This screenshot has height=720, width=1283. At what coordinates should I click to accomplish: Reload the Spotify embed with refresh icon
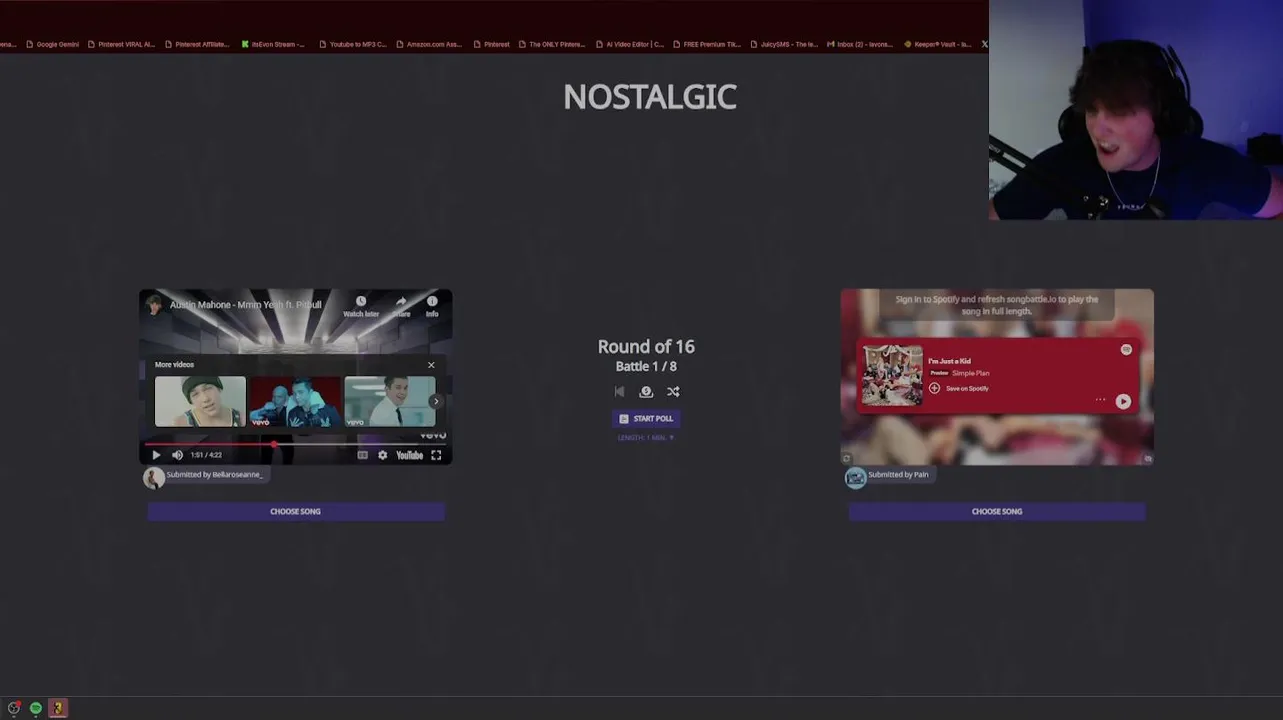pyautogui.click(x=847, y=459)
